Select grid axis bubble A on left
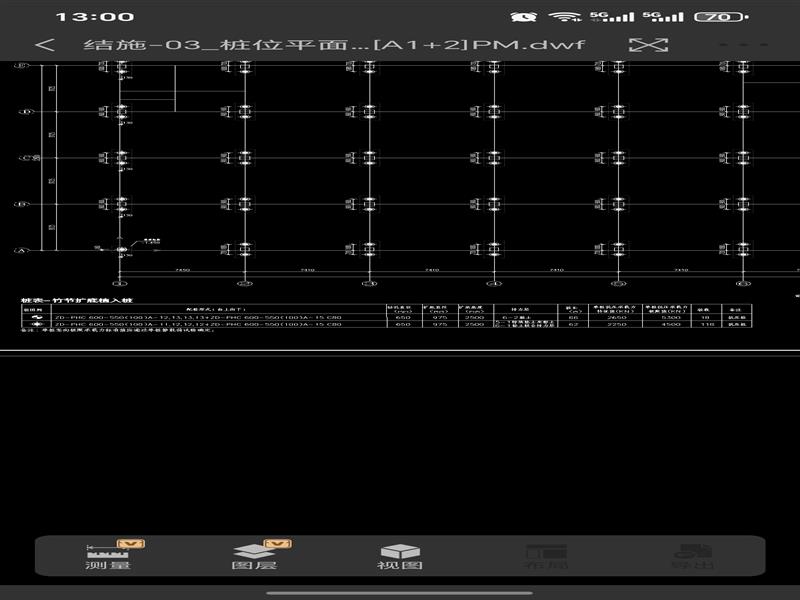Image resolution: width=800 pixels, height=600 pixels. 20,251
